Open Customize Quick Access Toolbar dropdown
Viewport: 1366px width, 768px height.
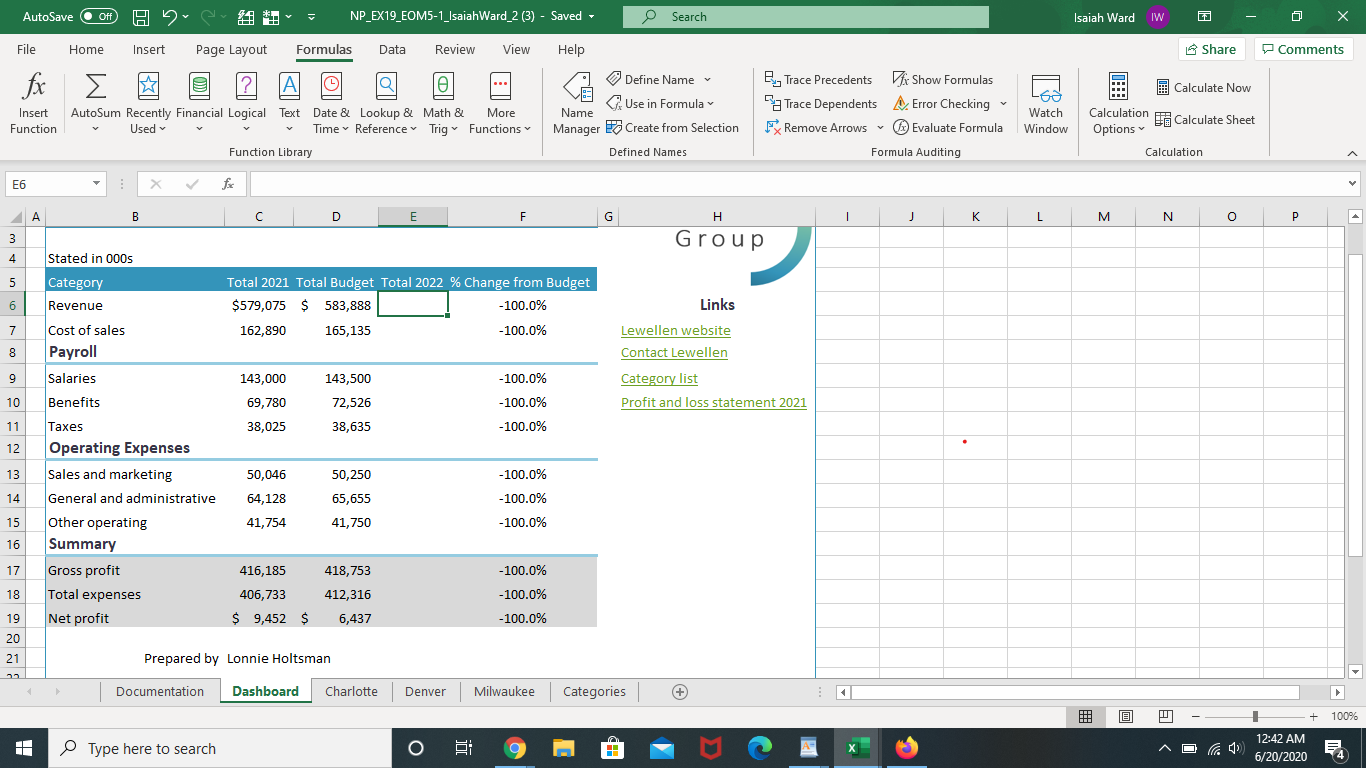[x=311, y=17]
